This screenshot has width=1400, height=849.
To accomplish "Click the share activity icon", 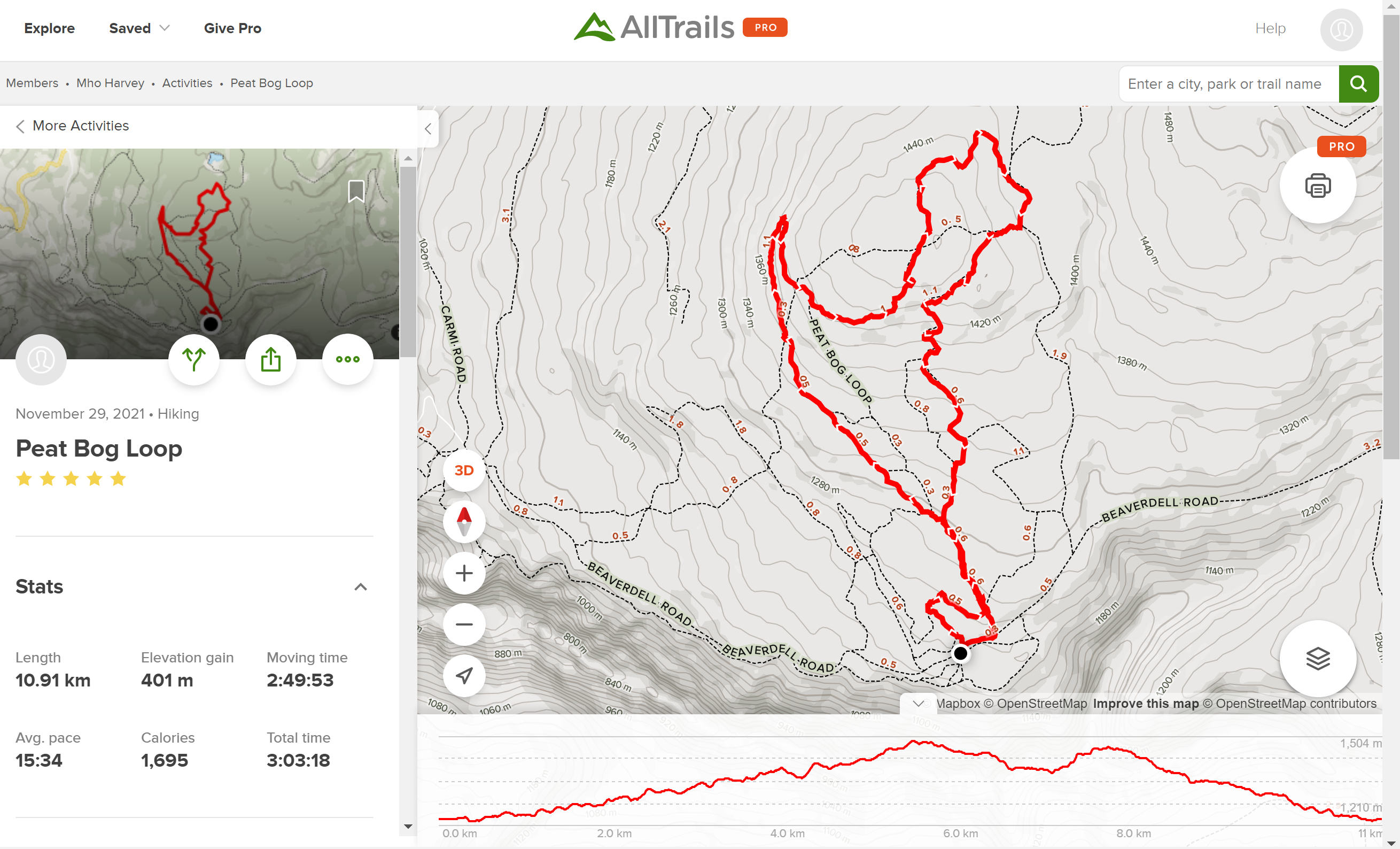I will [270, 359].
